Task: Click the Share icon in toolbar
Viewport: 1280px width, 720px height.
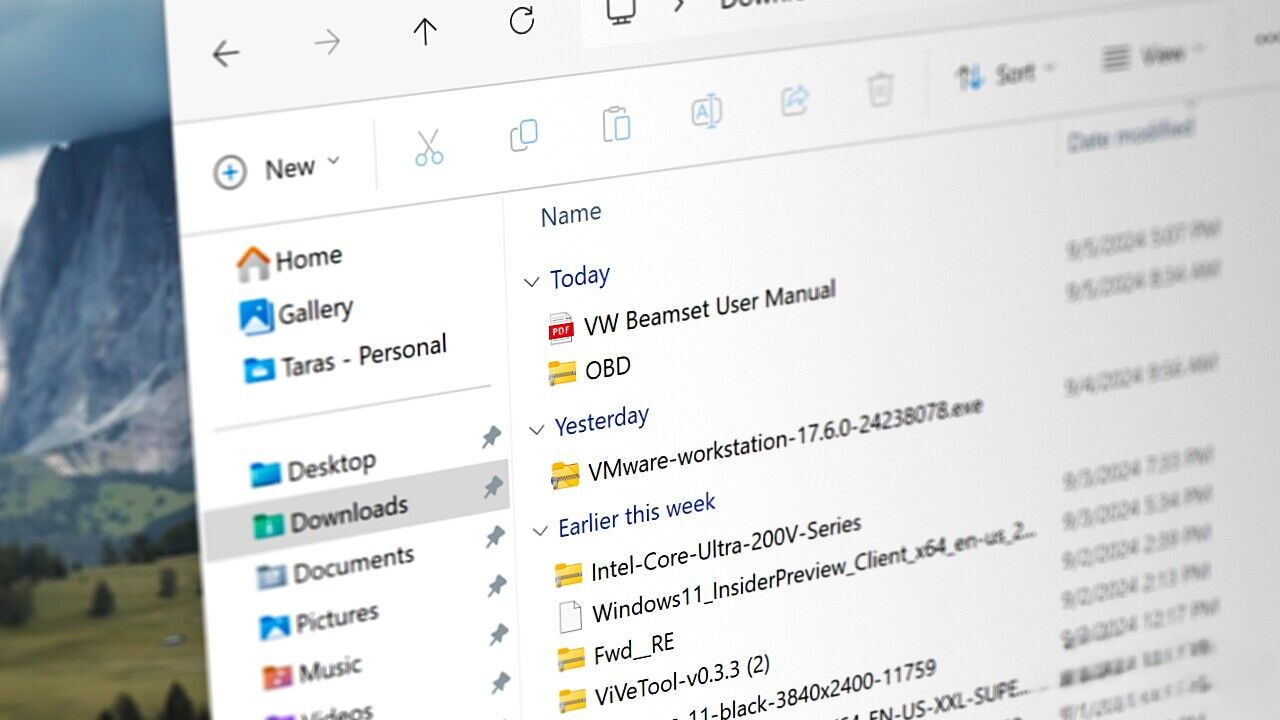Action: [795, 99]
